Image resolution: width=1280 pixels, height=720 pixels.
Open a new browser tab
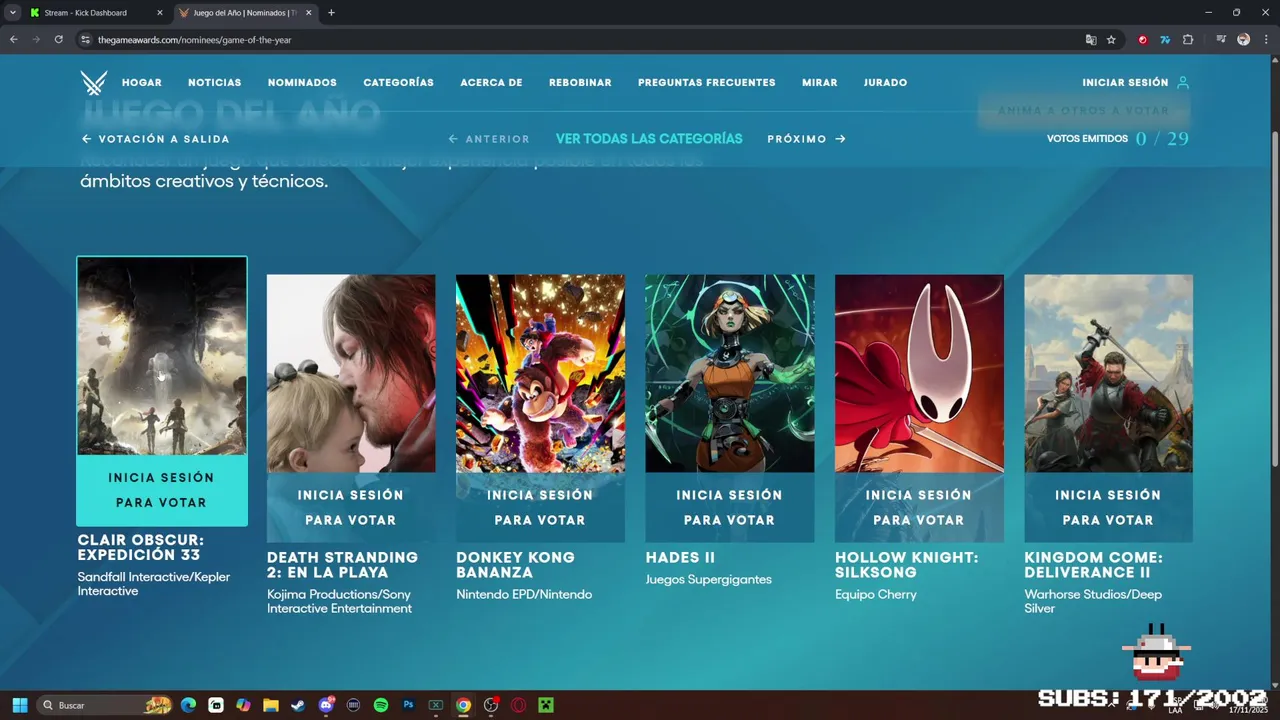pos(331,13)
